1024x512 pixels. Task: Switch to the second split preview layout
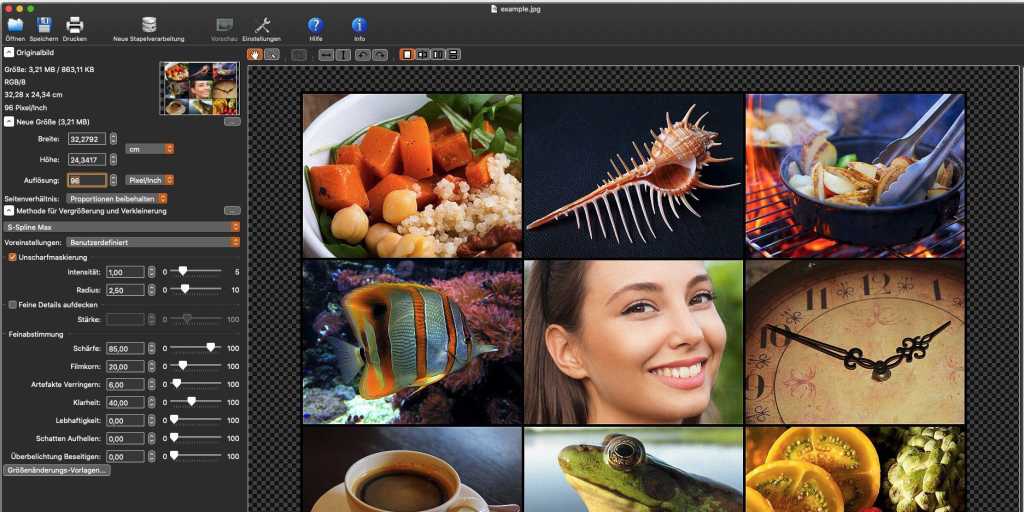(x=423, y=55)
